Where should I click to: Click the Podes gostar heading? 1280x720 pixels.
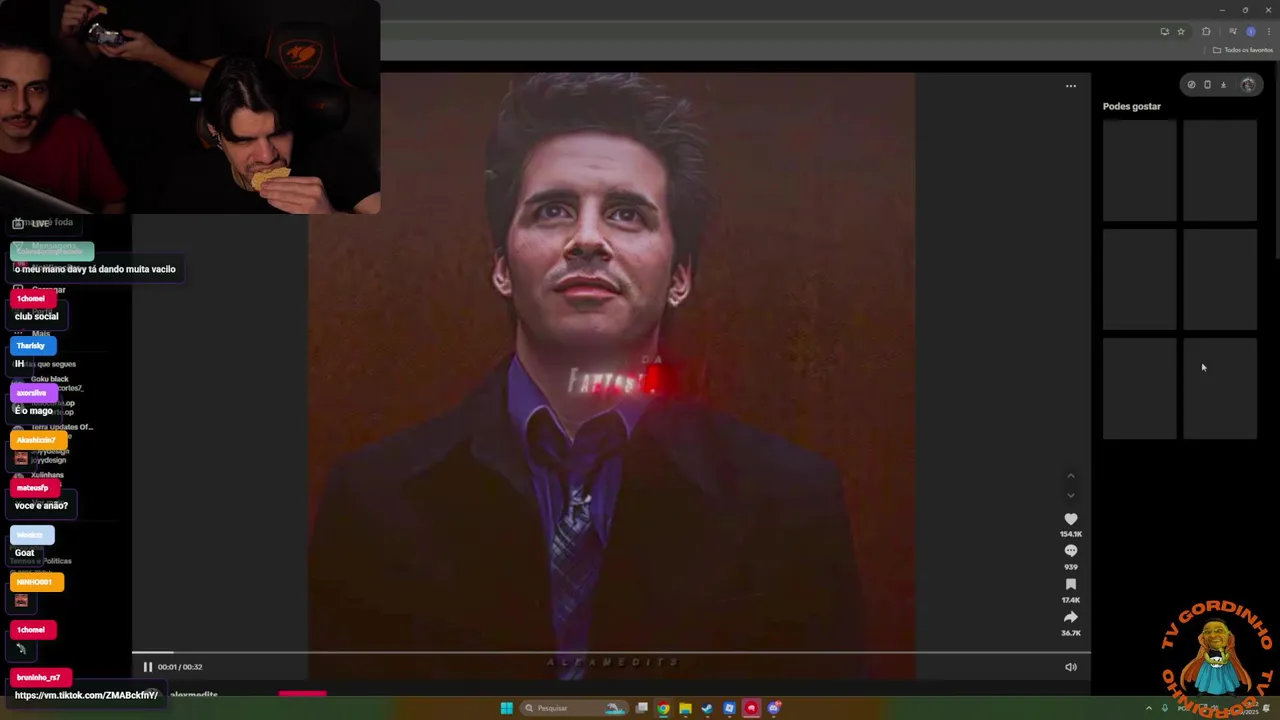tap(1132, 106)
